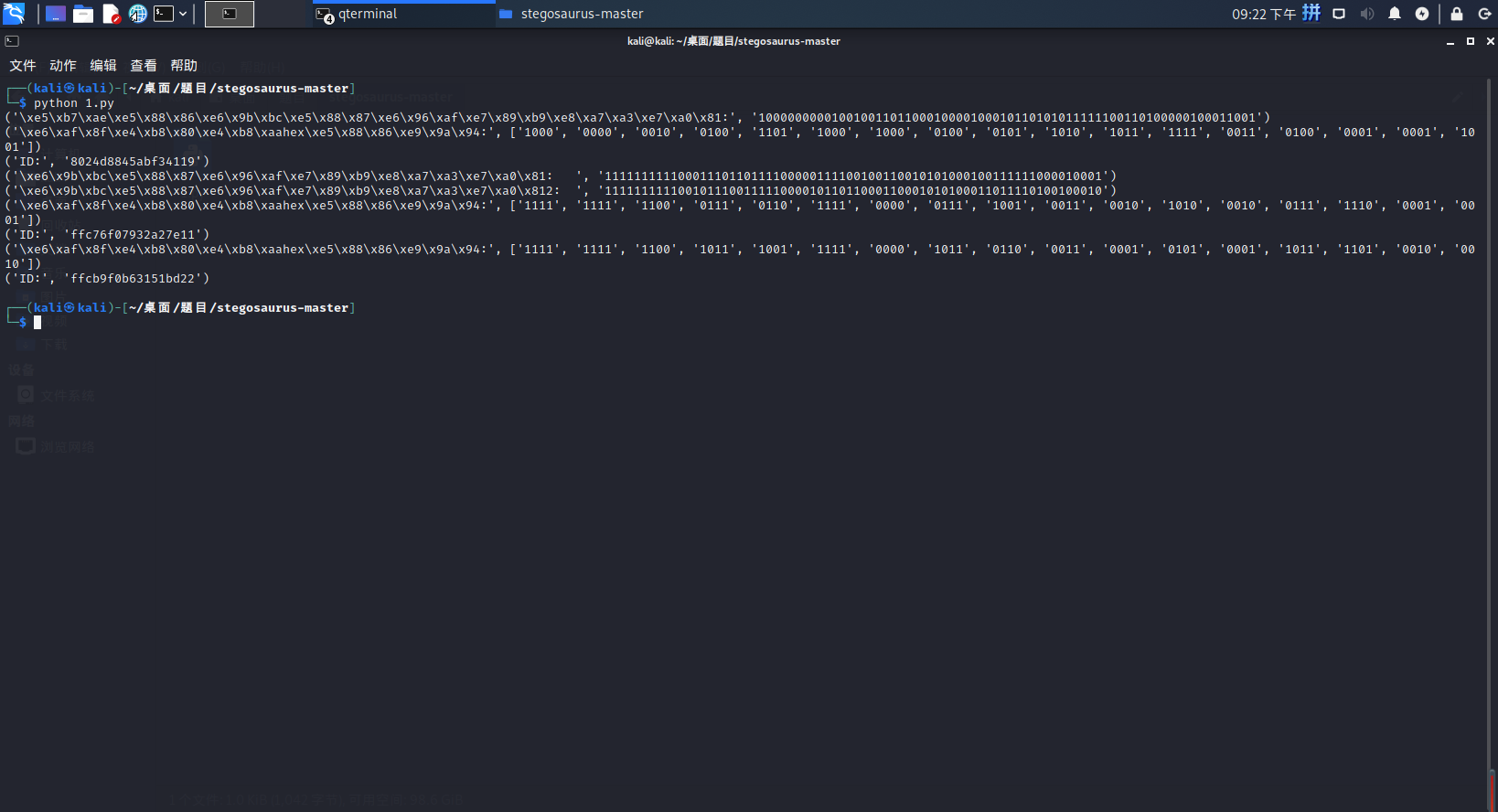Open the clock showing 09:22 下午
Image resolution: width=1498 pixels, height=812 pixels.
[1263, 14]
